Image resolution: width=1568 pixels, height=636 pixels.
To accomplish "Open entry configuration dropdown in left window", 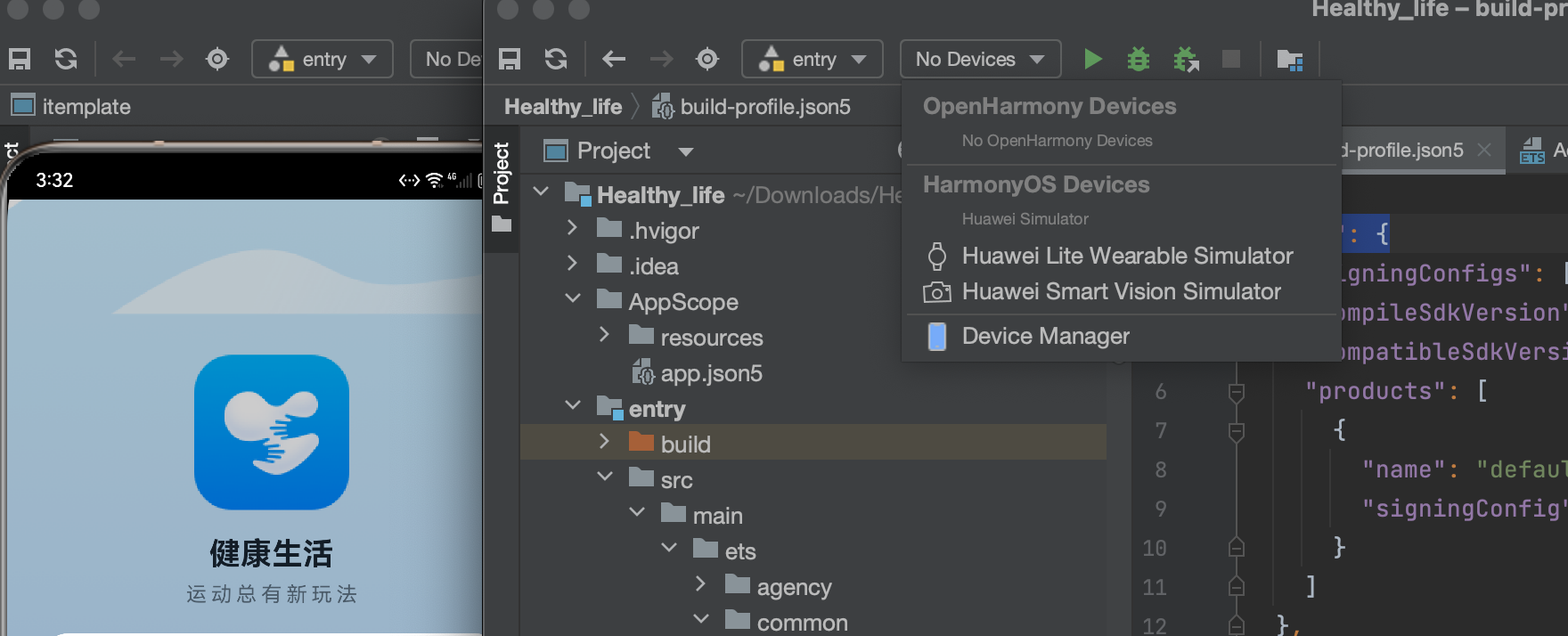I will pyautogui.click(x=323, y=59).
